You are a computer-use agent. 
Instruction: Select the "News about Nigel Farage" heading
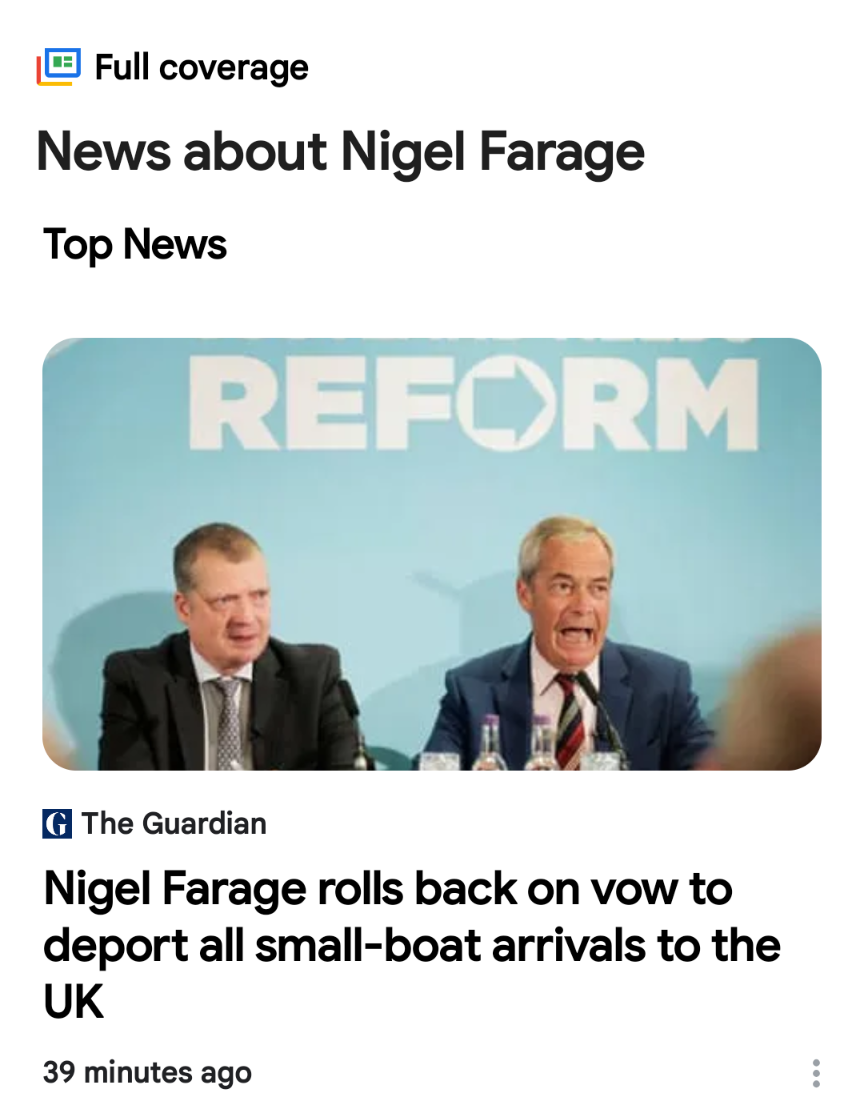coord(340,152)
